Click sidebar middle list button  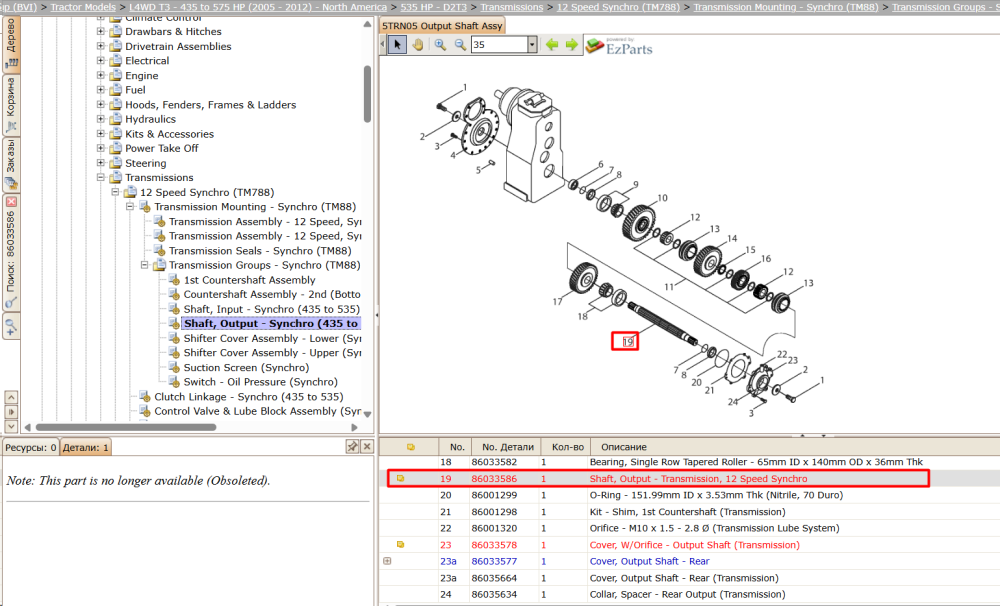coord(11,411)
